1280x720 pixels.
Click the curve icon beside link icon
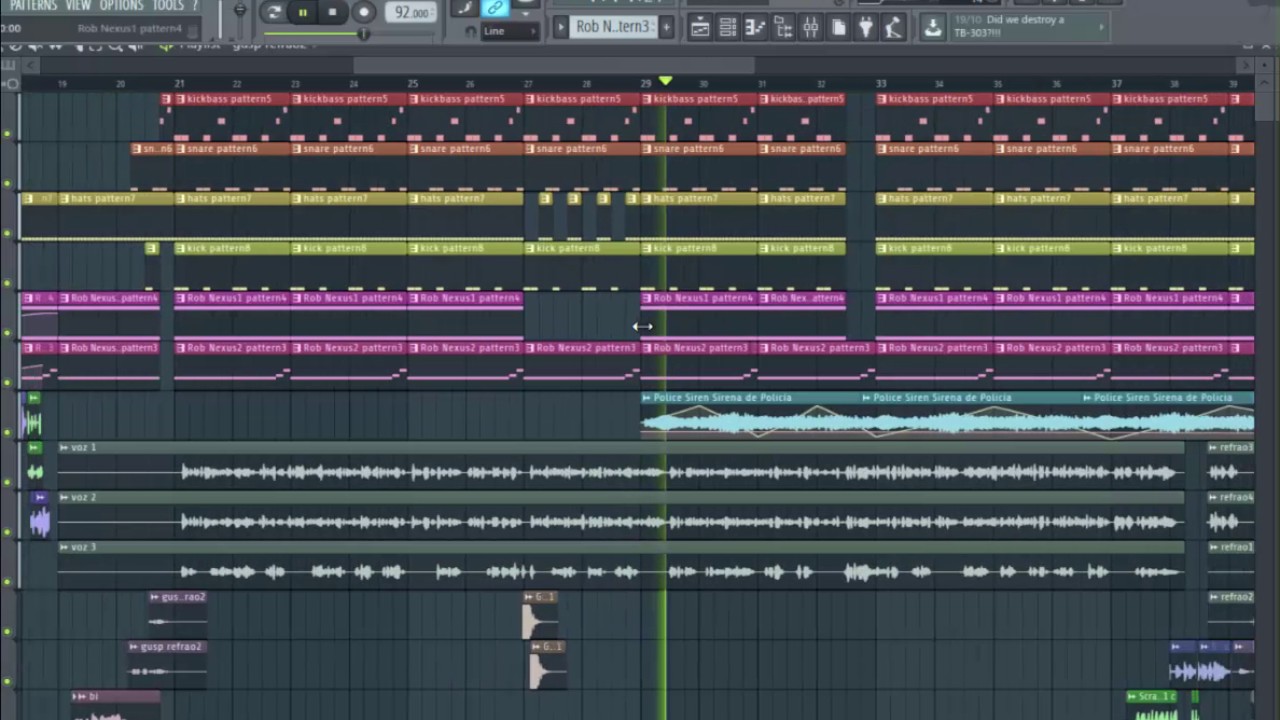(x=463, y=9)
